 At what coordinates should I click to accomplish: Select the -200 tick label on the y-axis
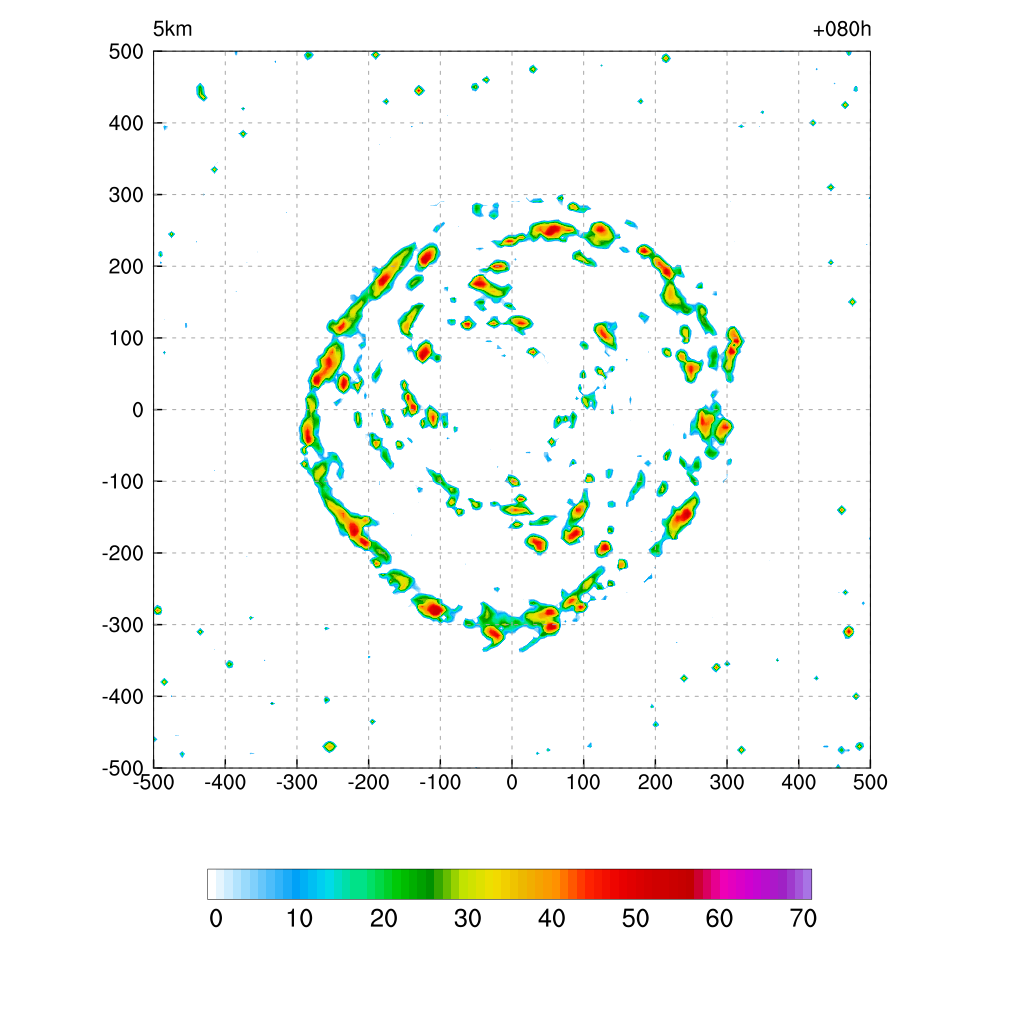pyautogui.click(x=123, y=554)
